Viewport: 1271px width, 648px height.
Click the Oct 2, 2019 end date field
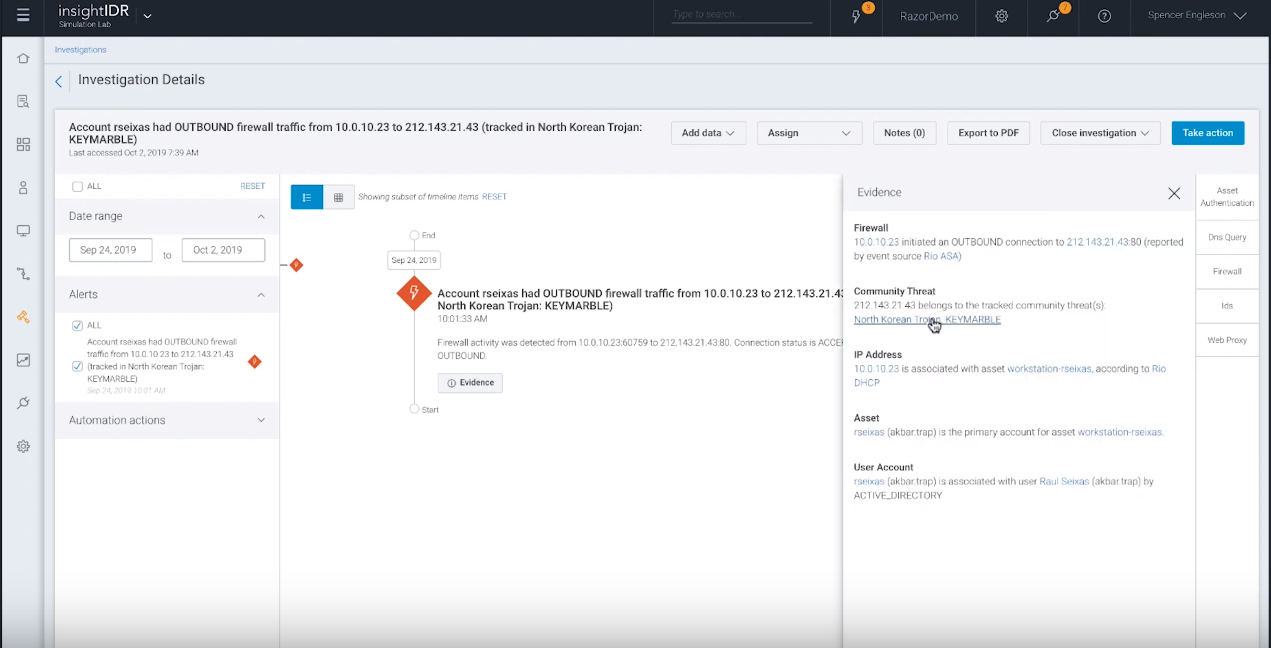pos(223,250)
